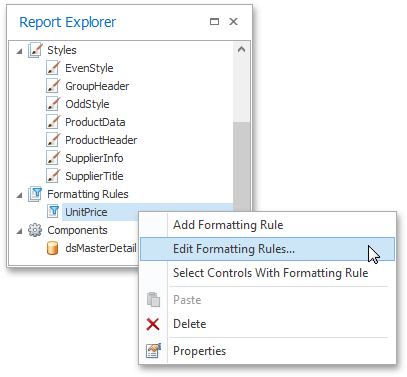407x377 pixels.
Task: Collapse the Styles tree node
Action: (20, 51)
